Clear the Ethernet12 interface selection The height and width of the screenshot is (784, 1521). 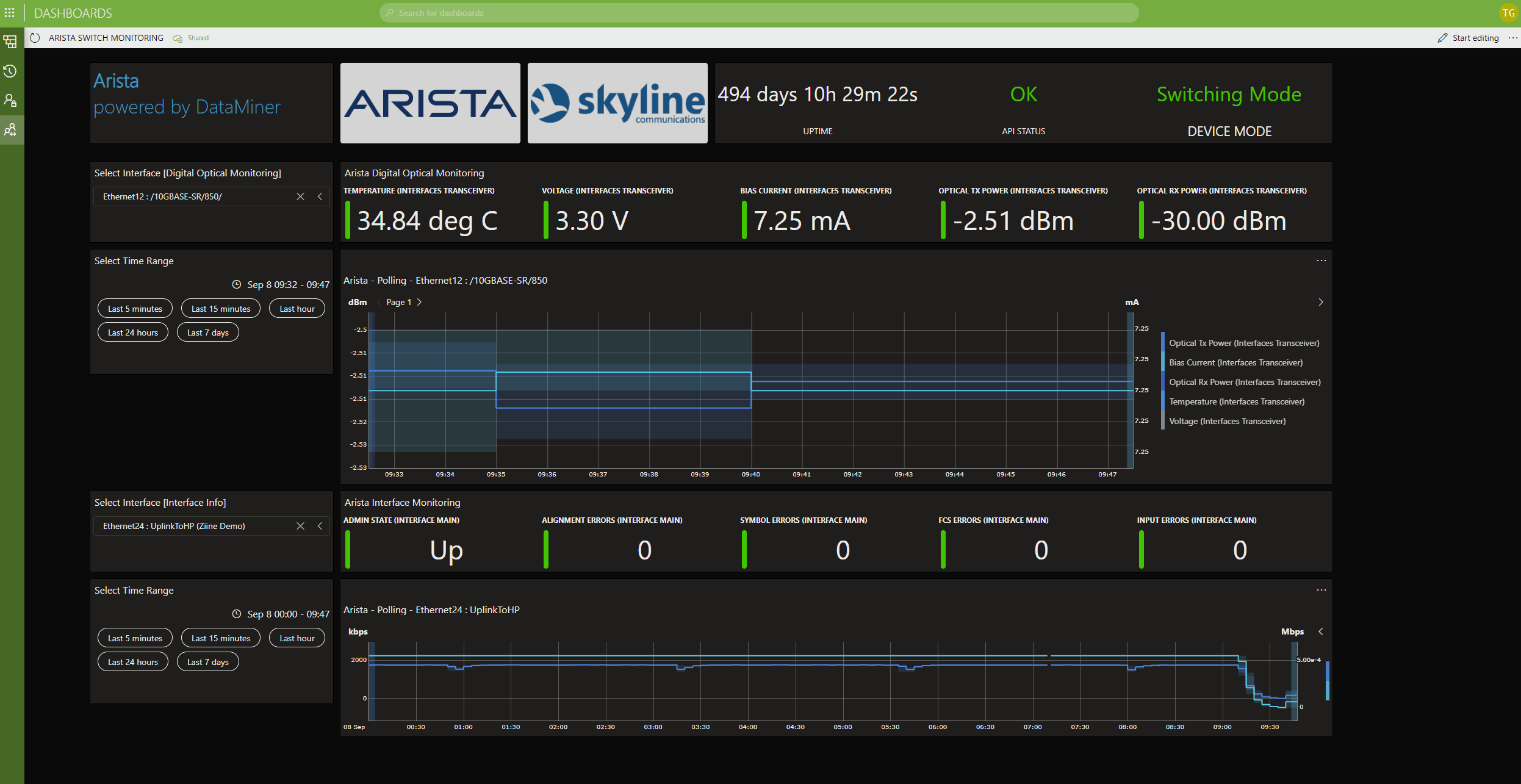[x=300, y=196]
